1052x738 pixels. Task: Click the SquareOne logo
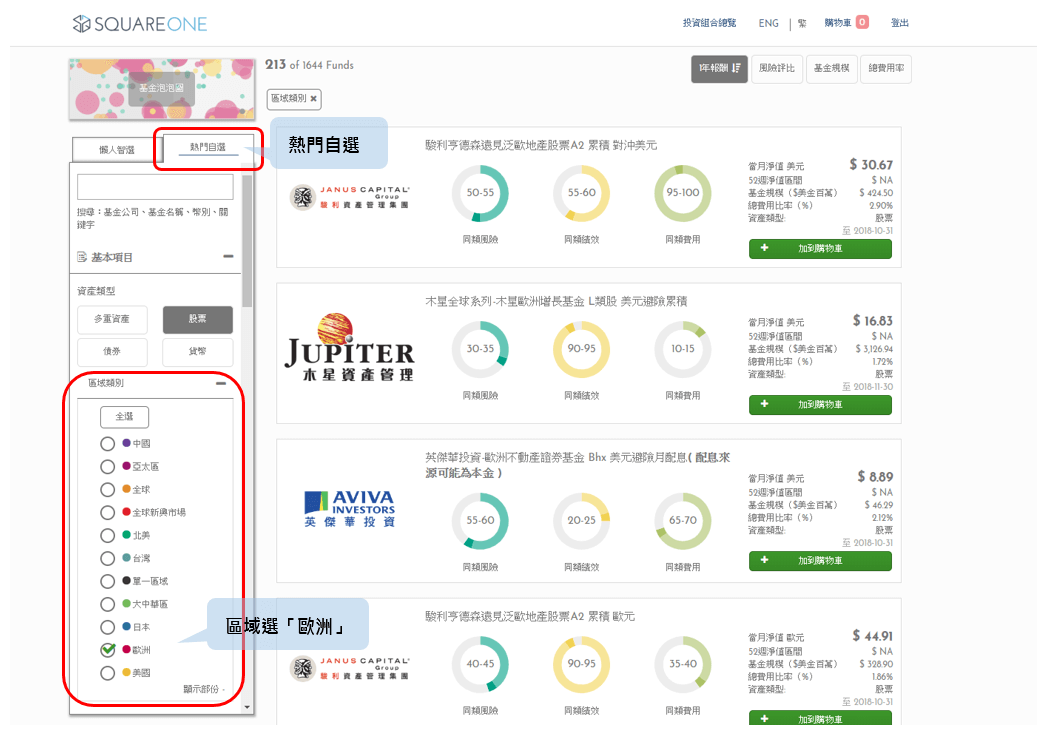tap(140, 24)
